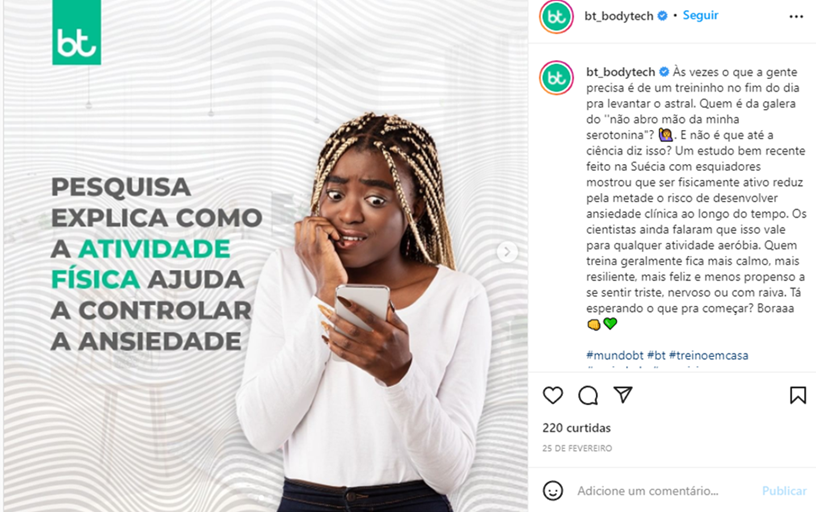
Task: Click the header bt_bodytech profile avatar
Action: pos(557,17)
